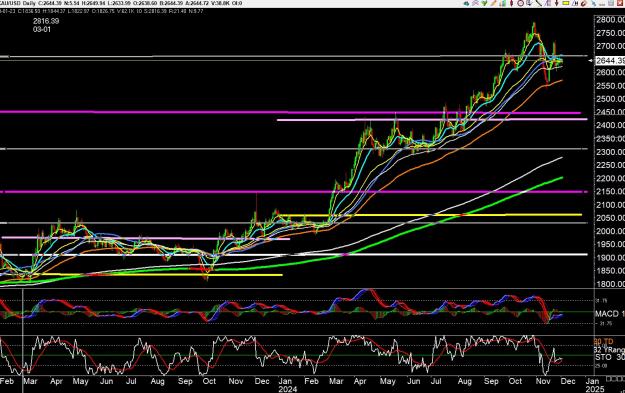
Task: Click the 03-01 cursor date readout
Action: point(42,29)
